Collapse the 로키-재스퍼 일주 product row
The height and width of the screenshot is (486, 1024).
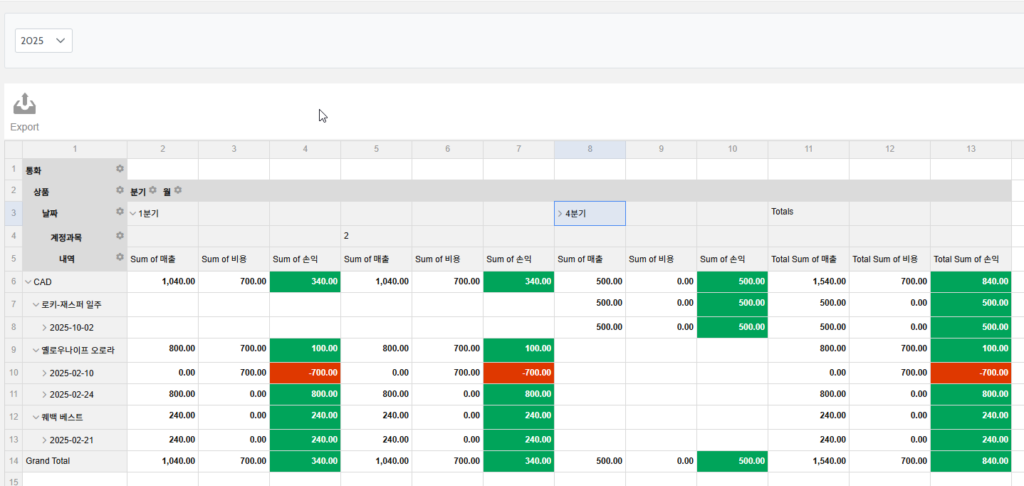(x=37, y=304)
